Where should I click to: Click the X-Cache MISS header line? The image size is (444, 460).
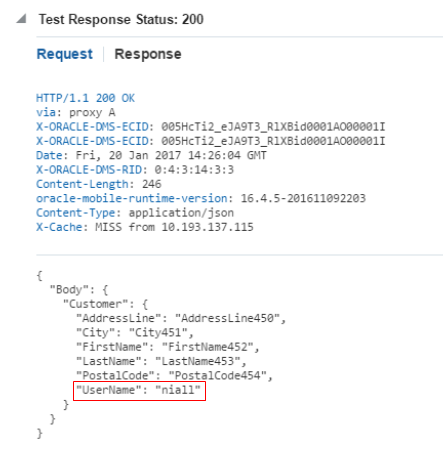click(145, 227)
